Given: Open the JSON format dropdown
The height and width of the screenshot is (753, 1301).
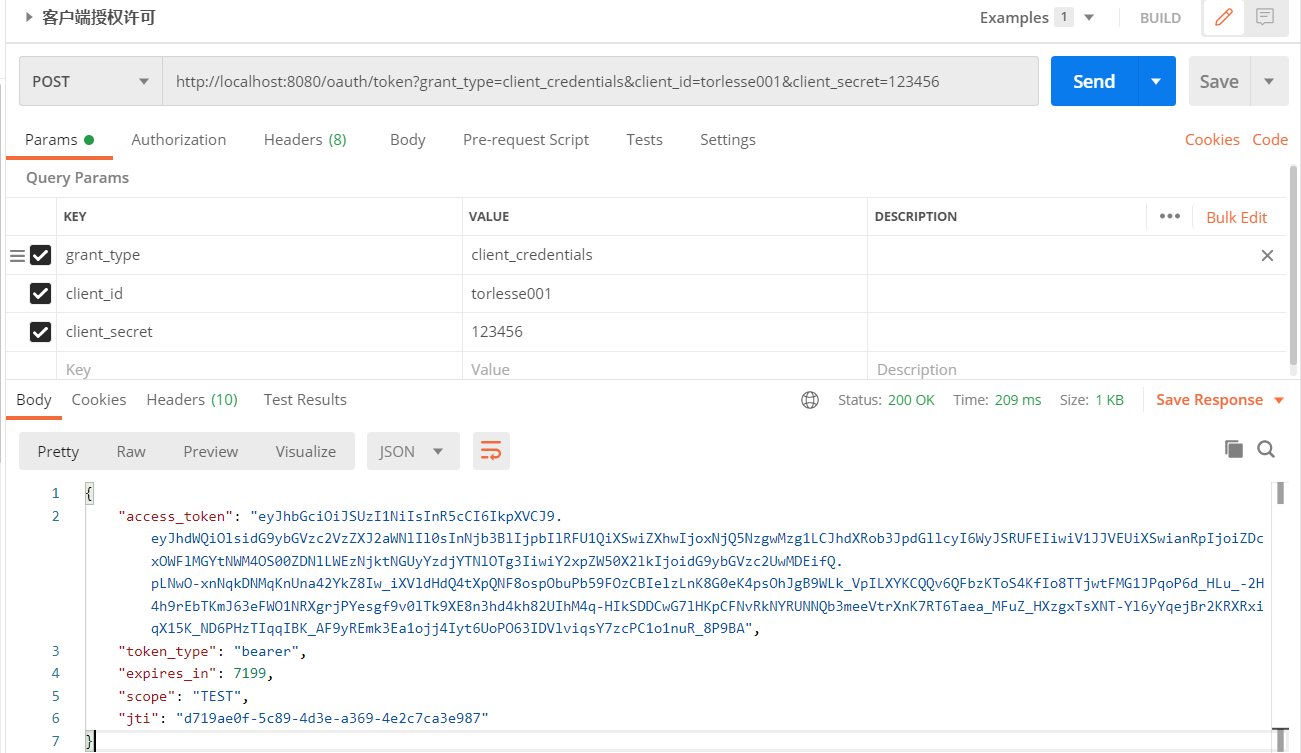Looking at the screenshot, I should coord(413,451).
